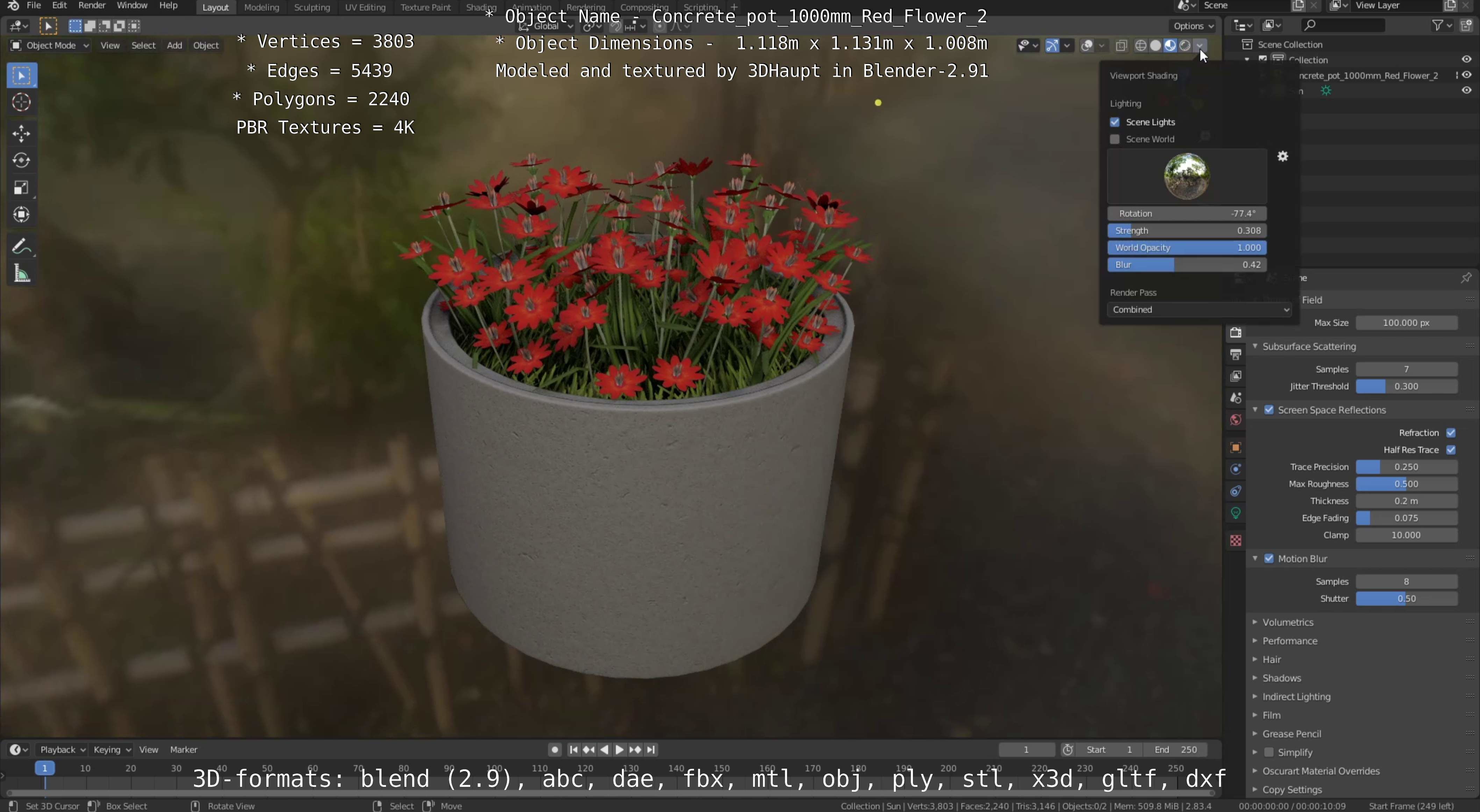This screenshot has height=812, width=1480.
Task: Pin the properties editor context
Action: pos(1466,278)
